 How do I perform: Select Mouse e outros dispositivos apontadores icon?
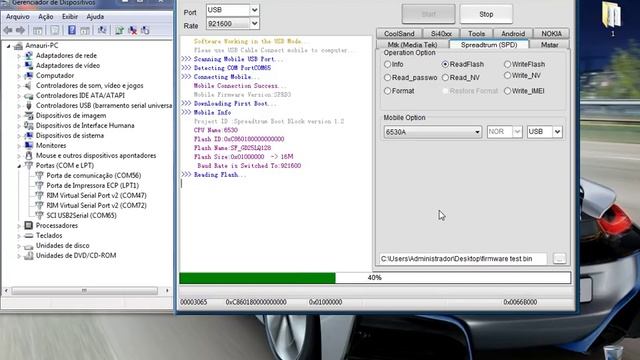point(29,156)
